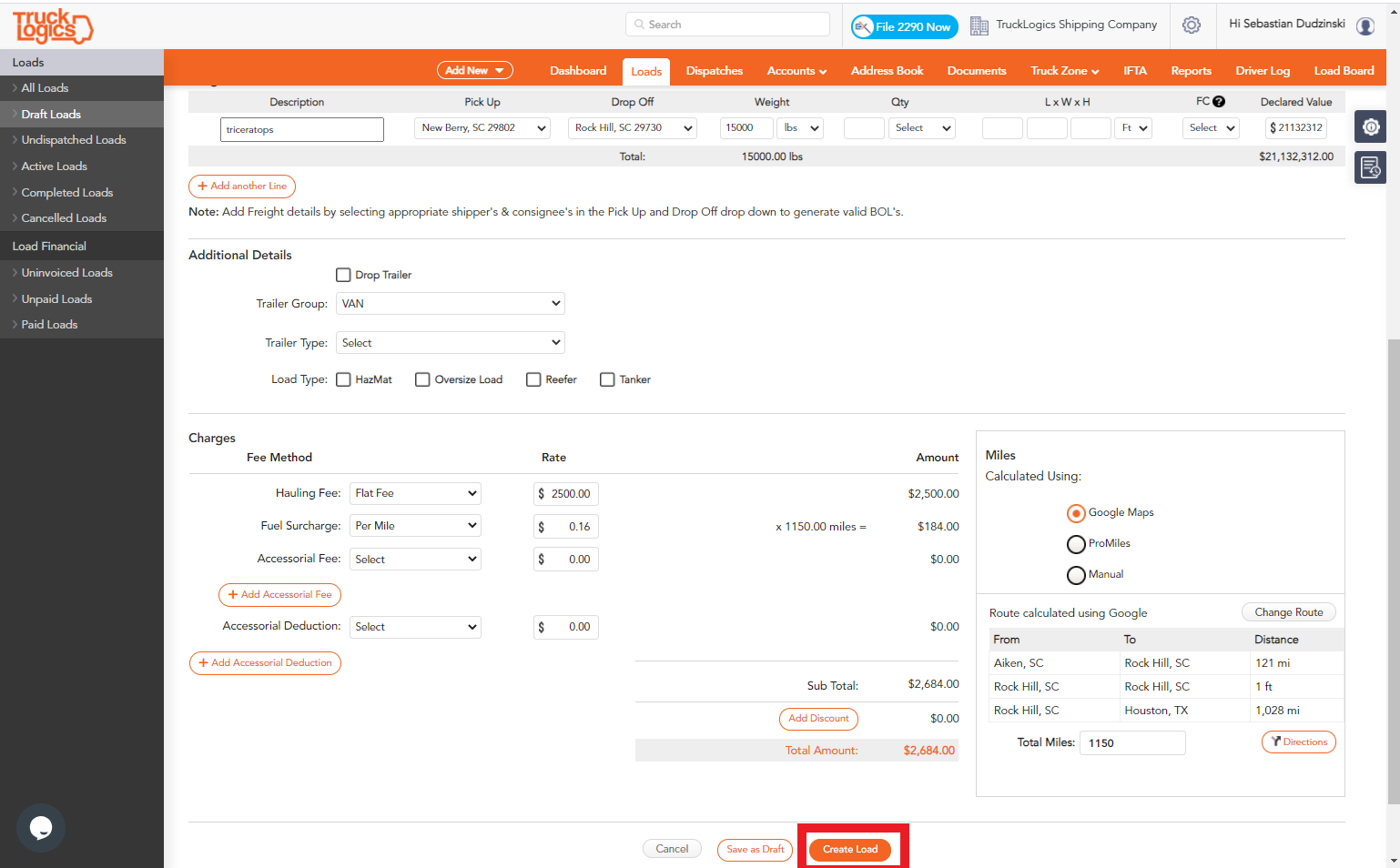Check the Drop Trailer checkbox
This screenshot has width=1400, height=868.
(343, 275)
